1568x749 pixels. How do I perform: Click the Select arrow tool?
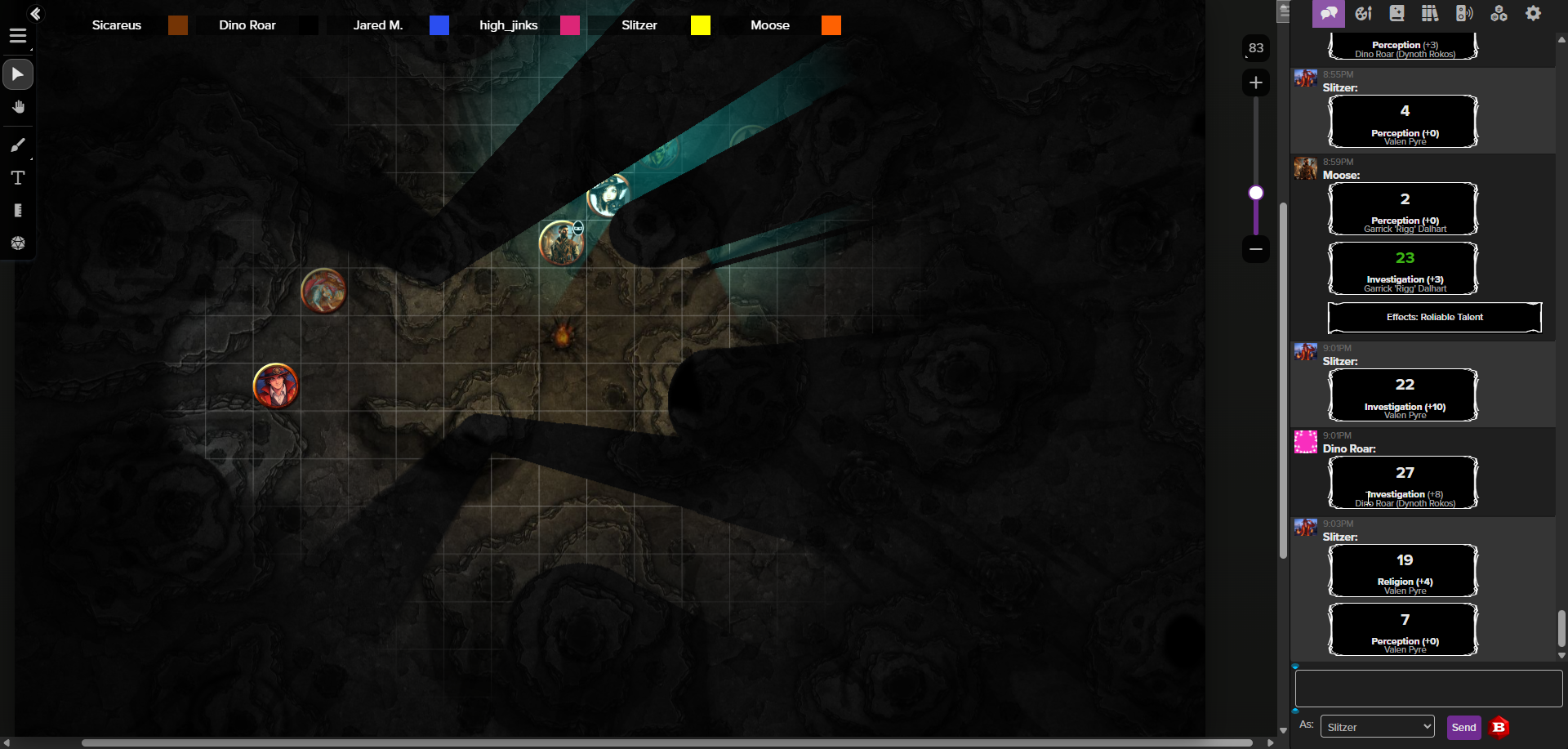coord(18,75)
